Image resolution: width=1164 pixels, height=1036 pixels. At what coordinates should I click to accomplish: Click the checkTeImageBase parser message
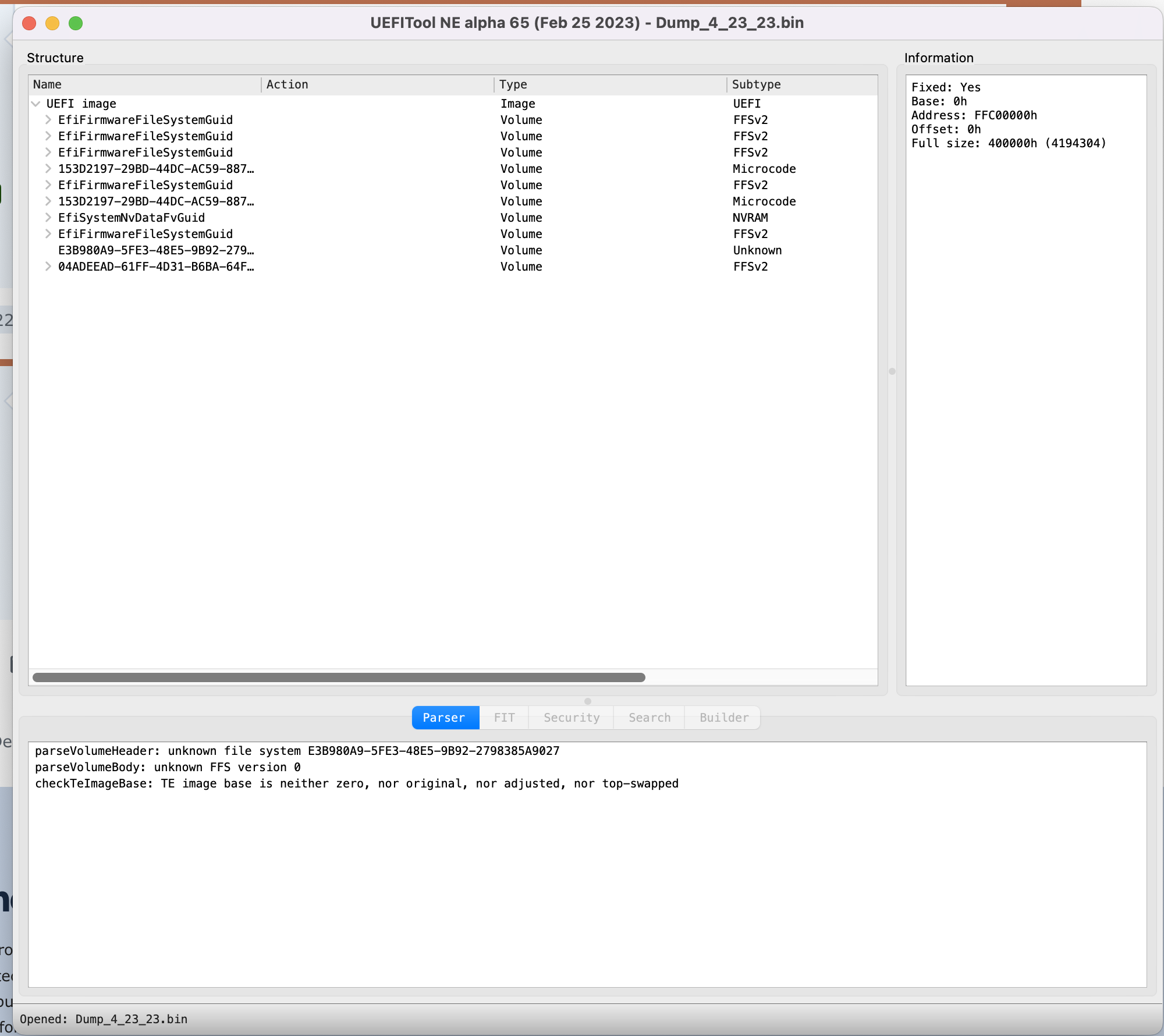click(x=356, y=783)
